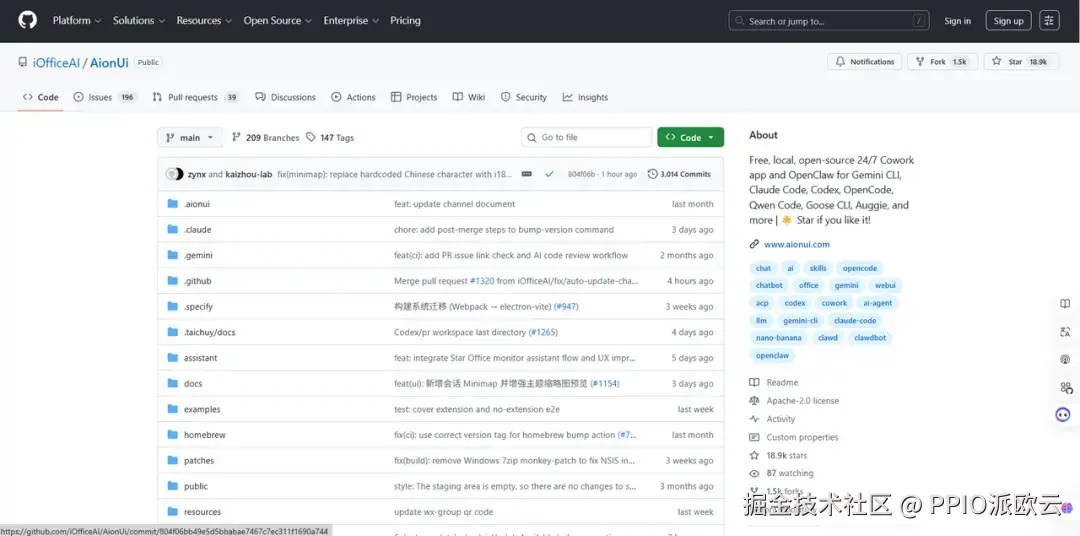Switch to the Code tab
This screenshot has width=1080, height=536.
pos(41,97)
